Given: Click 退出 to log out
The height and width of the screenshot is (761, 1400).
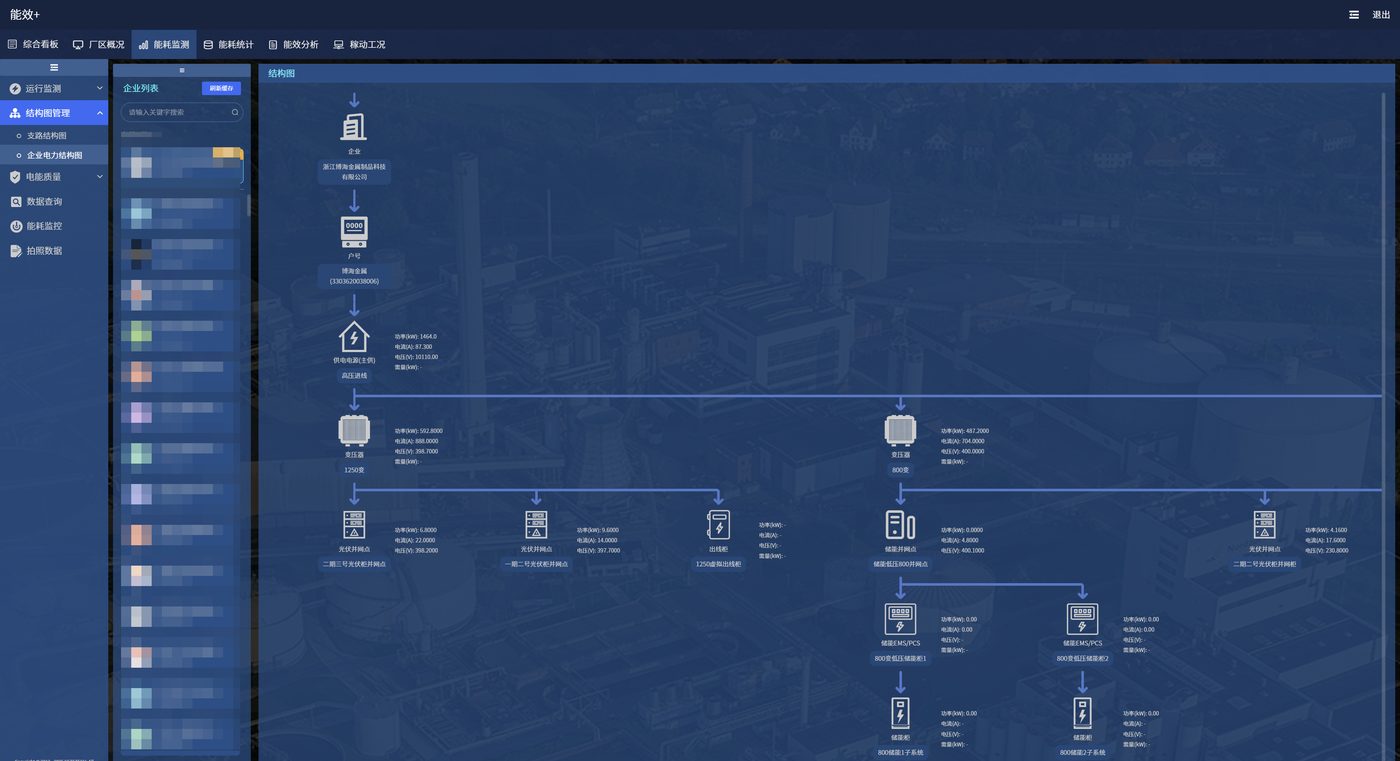Looking at the screenshot, I should pos(1381,15).
